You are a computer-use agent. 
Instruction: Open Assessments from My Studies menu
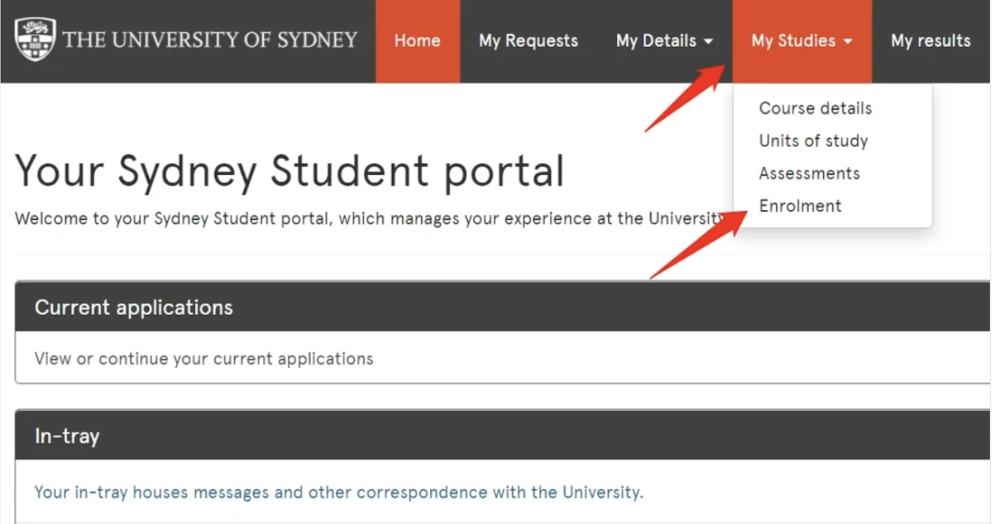pos(809,173)
